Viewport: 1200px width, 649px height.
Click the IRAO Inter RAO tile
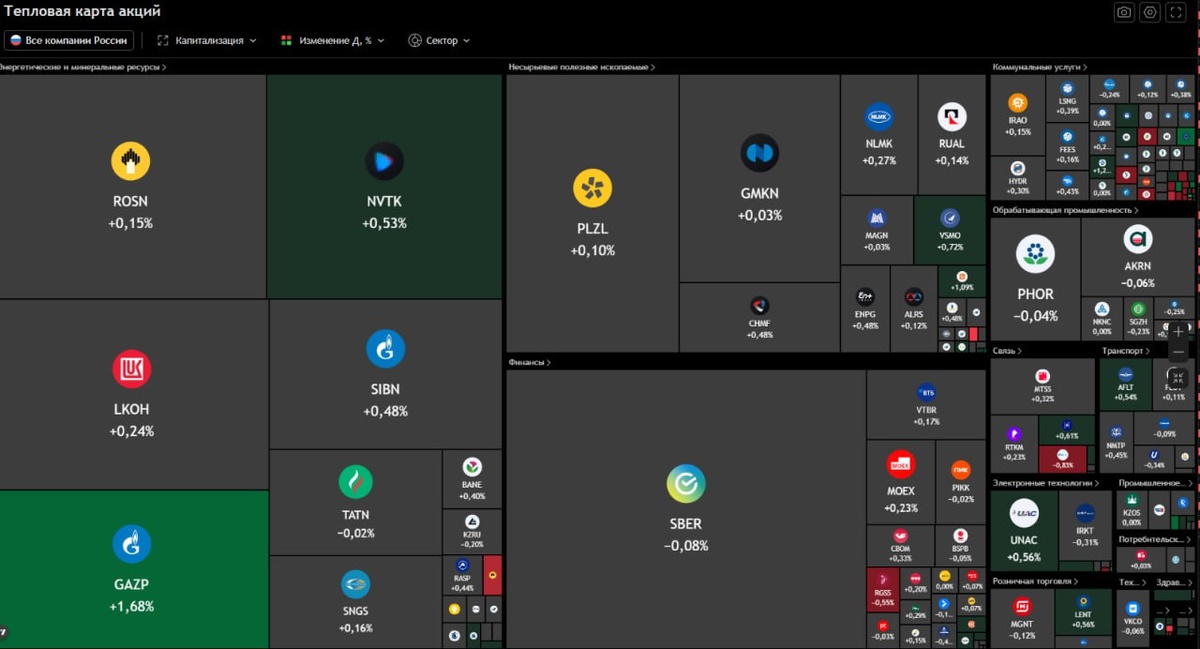pyautogui.click(x=1018, y=114)
